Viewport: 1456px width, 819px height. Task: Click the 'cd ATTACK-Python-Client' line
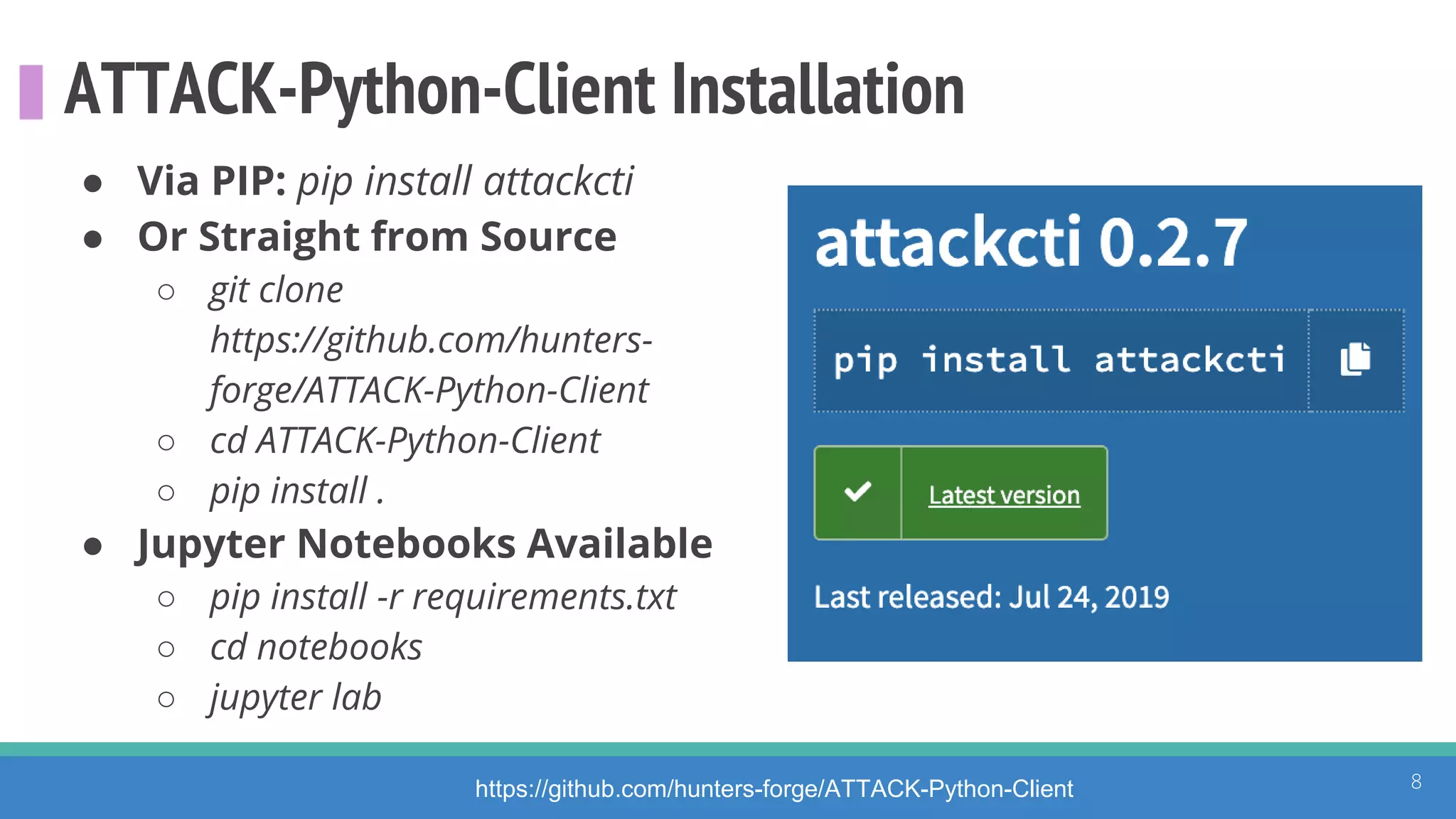click(x=405, y=441)
